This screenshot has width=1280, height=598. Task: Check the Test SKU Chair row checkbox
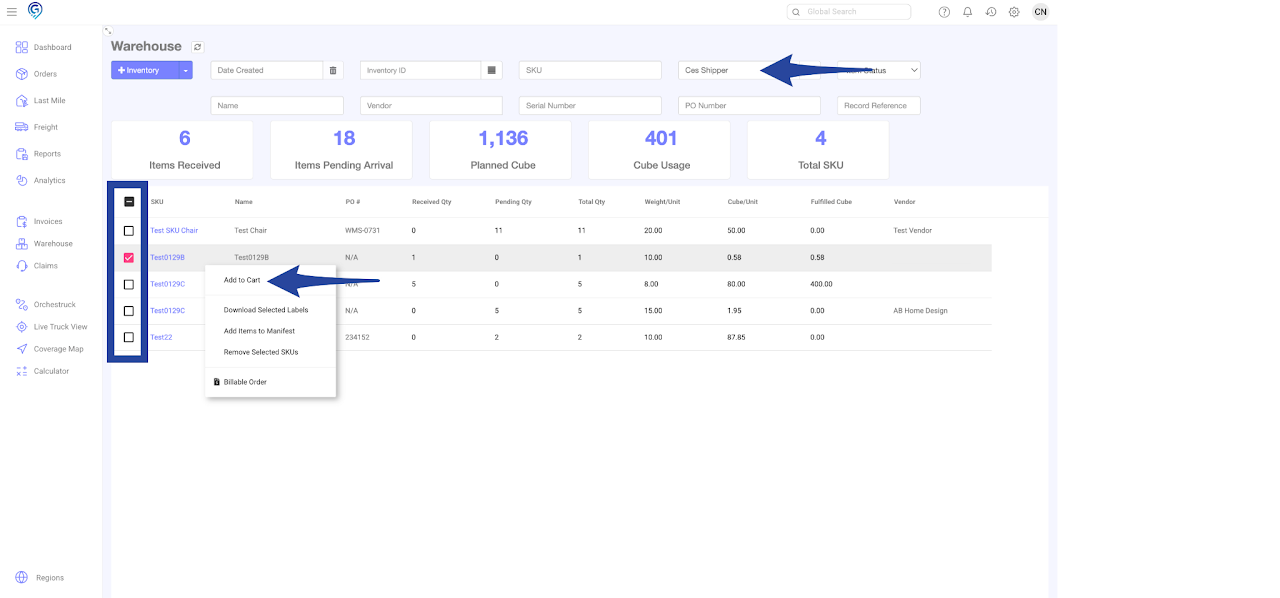click(x=129, y=231)
